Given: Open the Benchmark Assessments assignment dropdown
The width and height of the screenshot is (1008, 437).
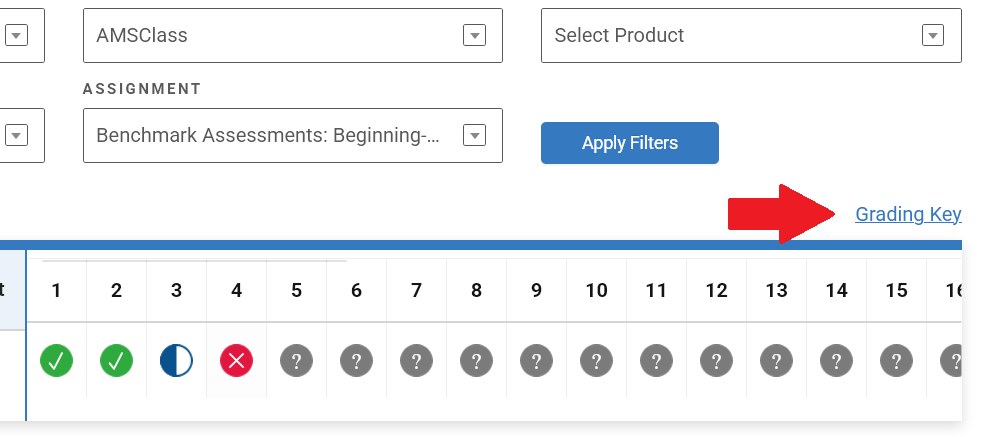Looking at the screenshot, I should (292, 135).
